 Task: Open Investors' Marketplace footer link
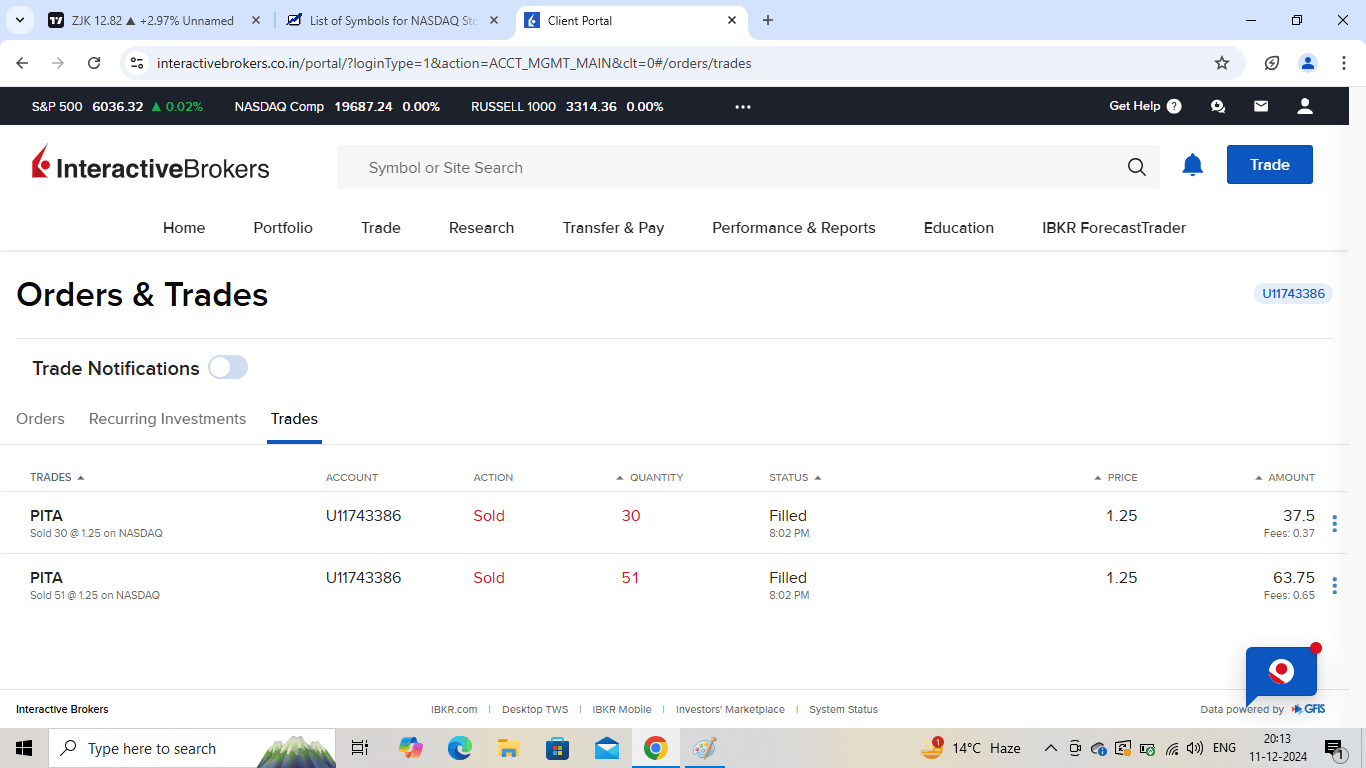pos(730,709)
